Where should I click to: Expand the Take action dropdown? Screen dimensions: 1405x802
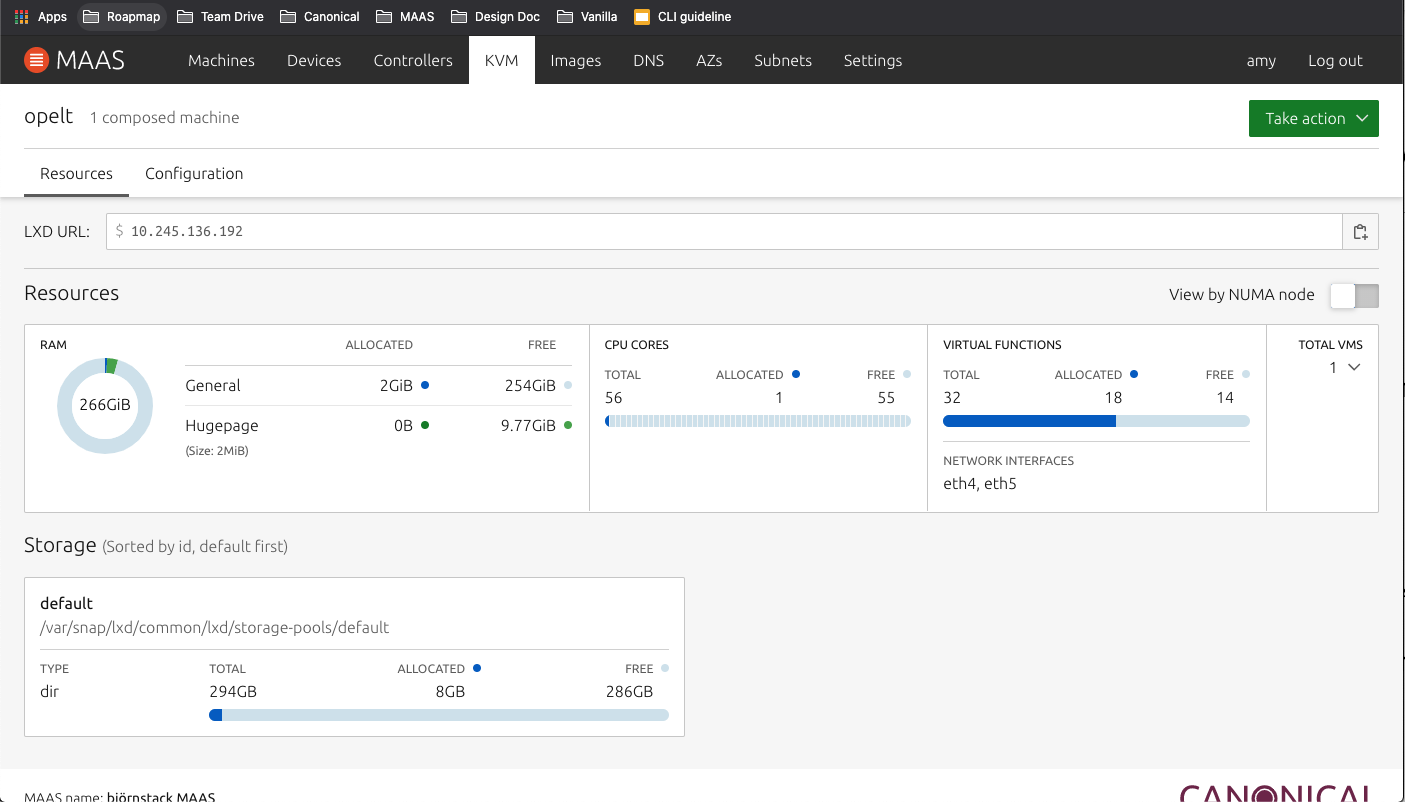pos(1313,118)
